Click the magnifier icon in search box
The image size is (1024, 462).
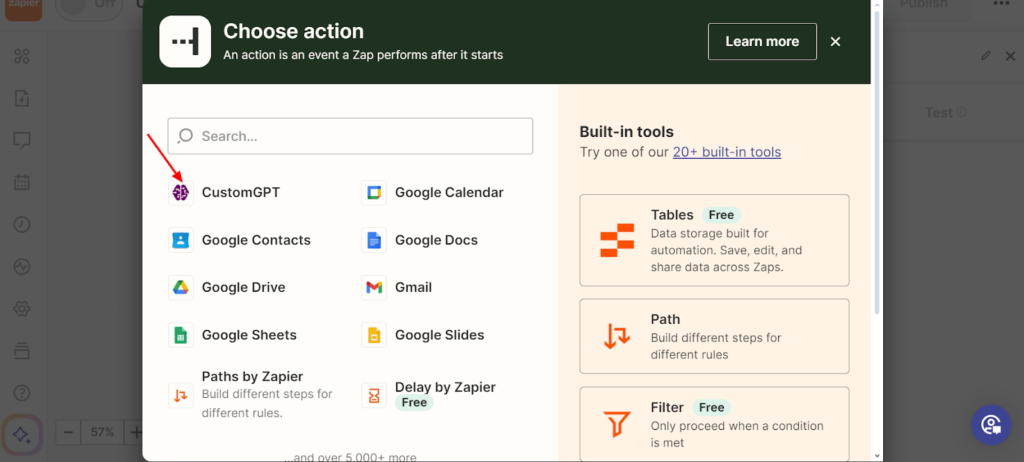tap(185, 135)
